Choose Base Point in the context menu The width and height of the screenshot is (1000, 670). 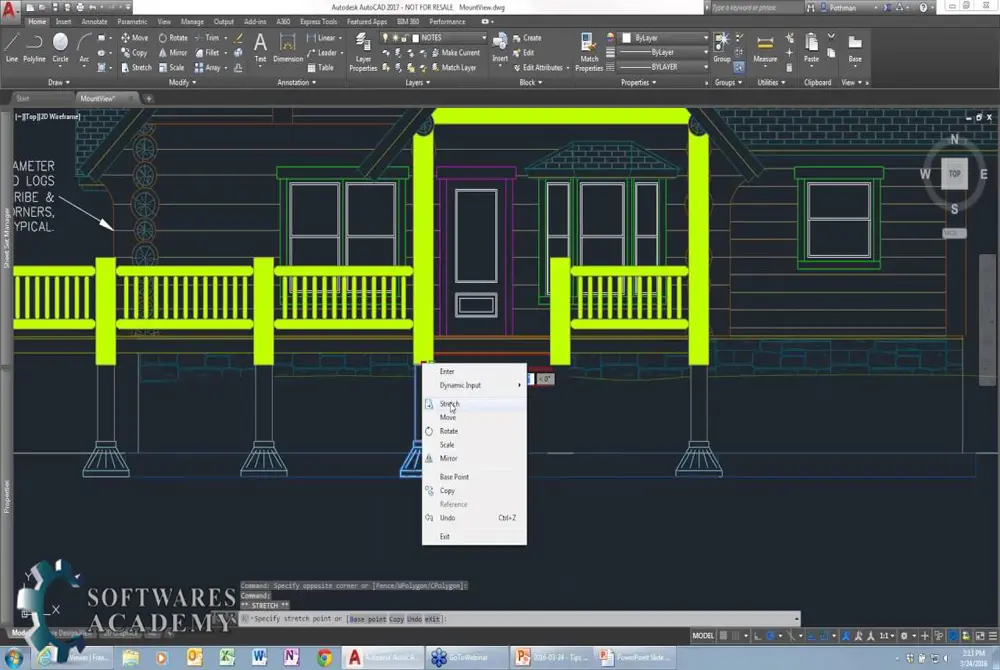pos(474,477)
